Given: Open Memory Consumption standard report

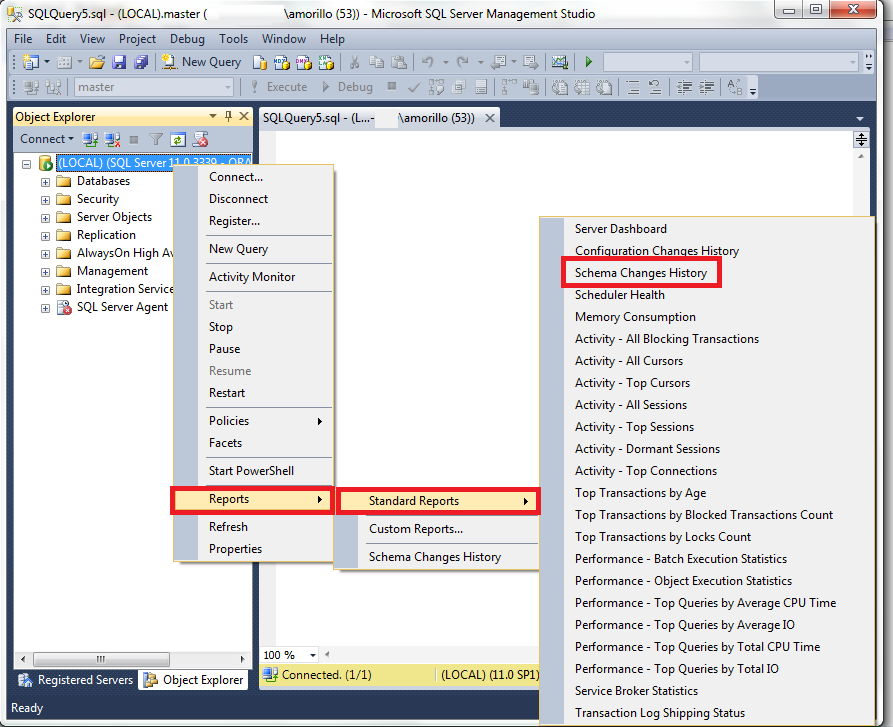Looking at the screenshot, I should point(635,317).
